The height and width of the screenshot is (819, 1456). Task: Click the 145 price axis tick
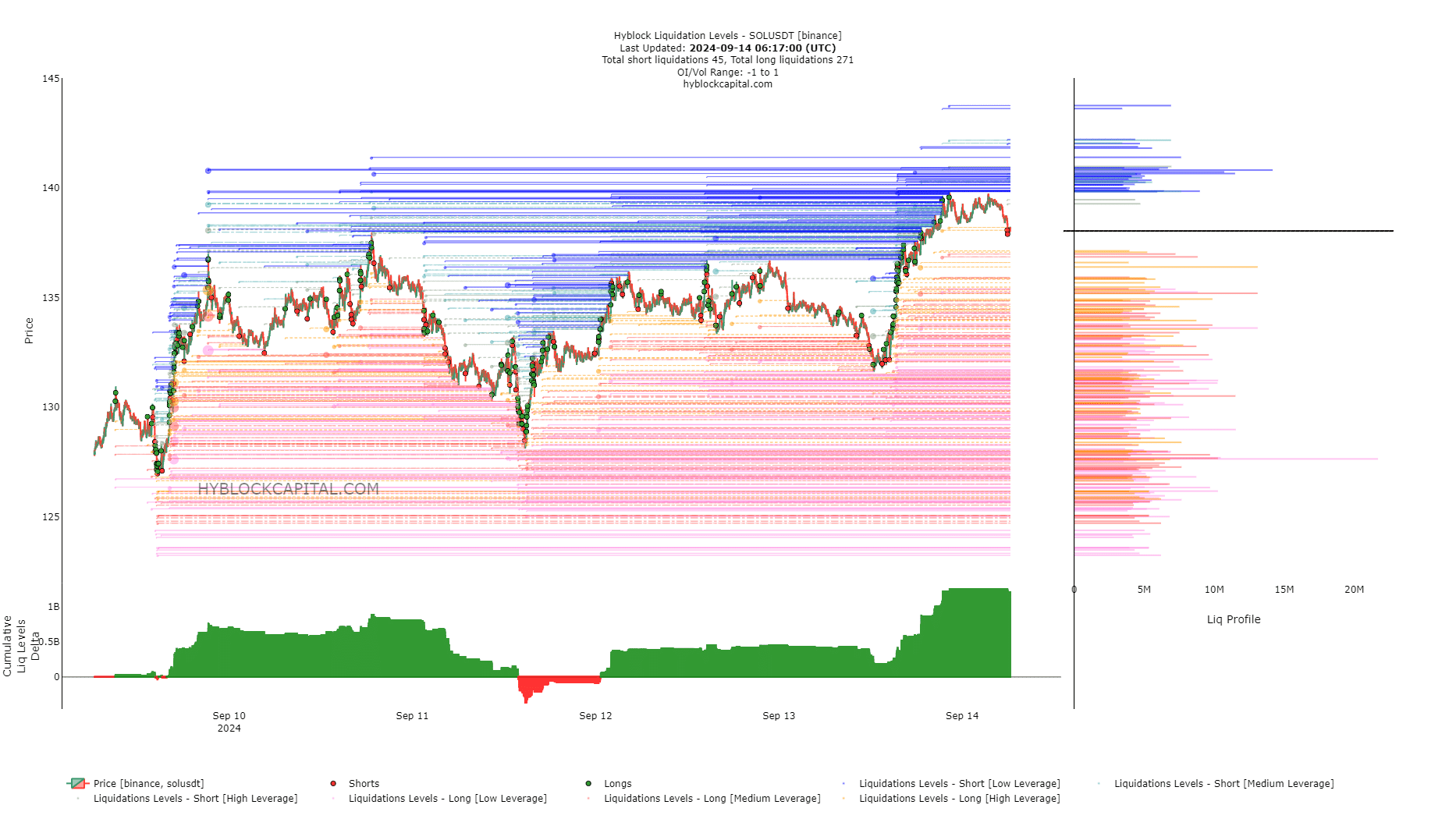pyautogui.click(x=51, y=79)
